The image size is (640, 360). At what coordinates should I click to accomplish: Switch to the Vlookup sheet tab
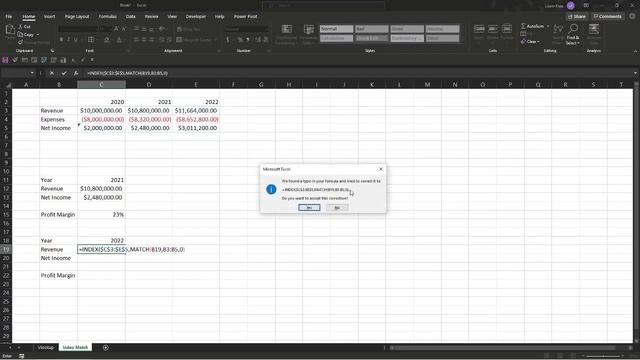point(46,347)
